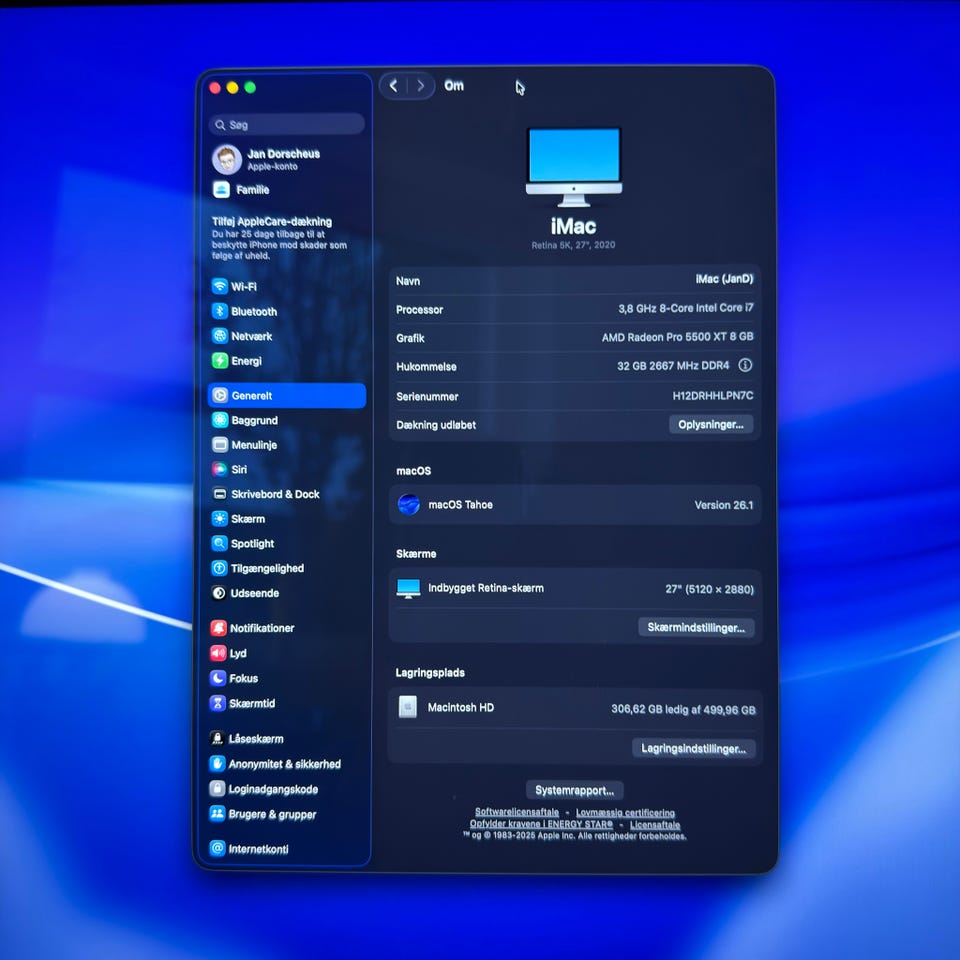Go forward with the right chevron
The image size is (960, 960).
421,86
